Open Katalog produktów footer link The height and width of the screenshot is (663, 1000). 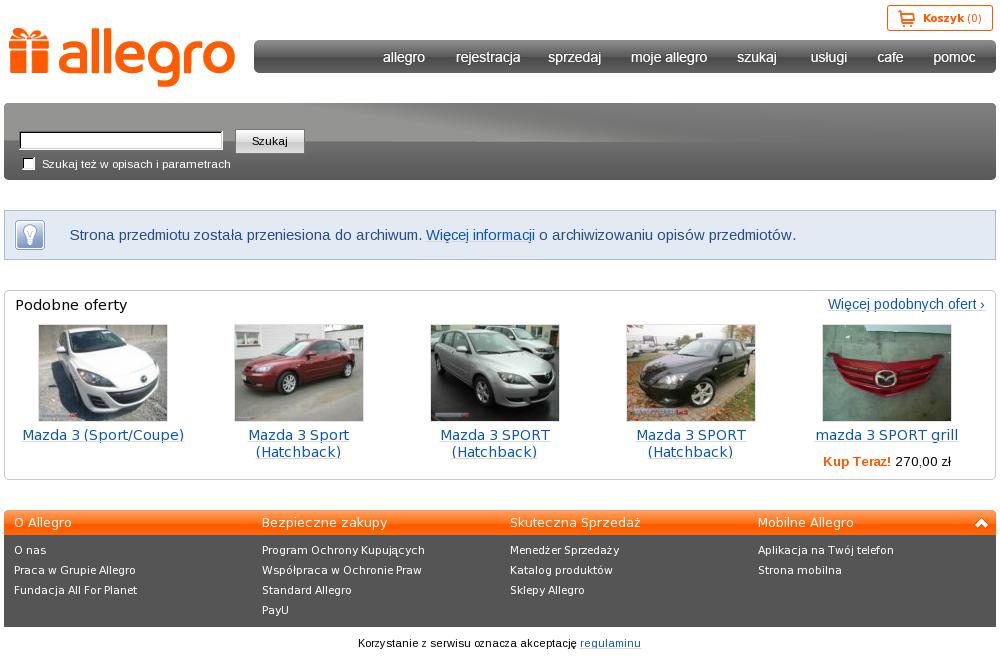(561, 571)
